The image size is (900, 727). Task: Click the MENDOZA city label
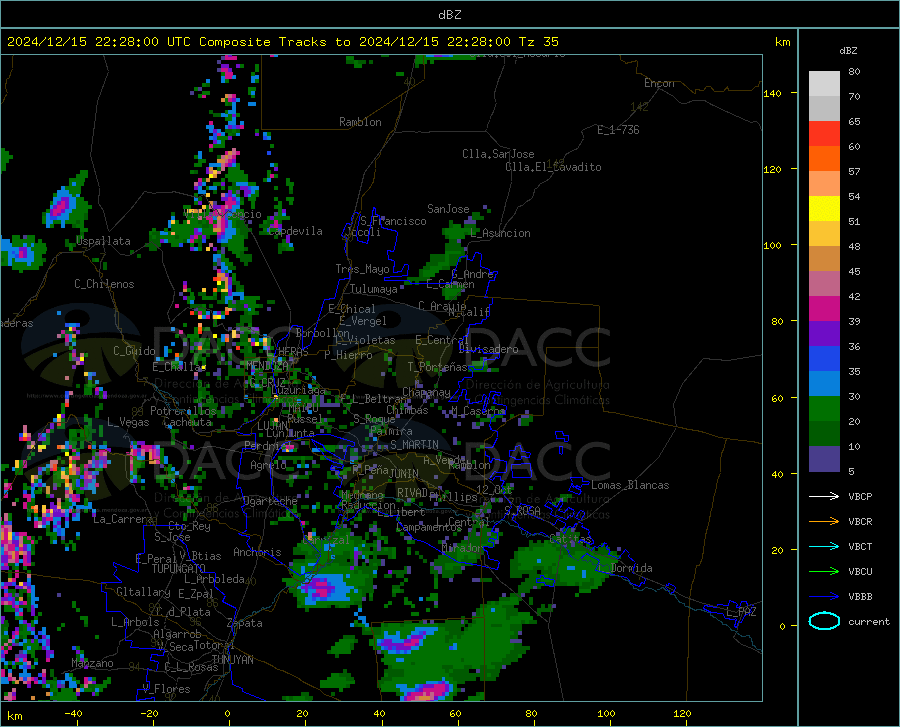click(x=267, y=365)
